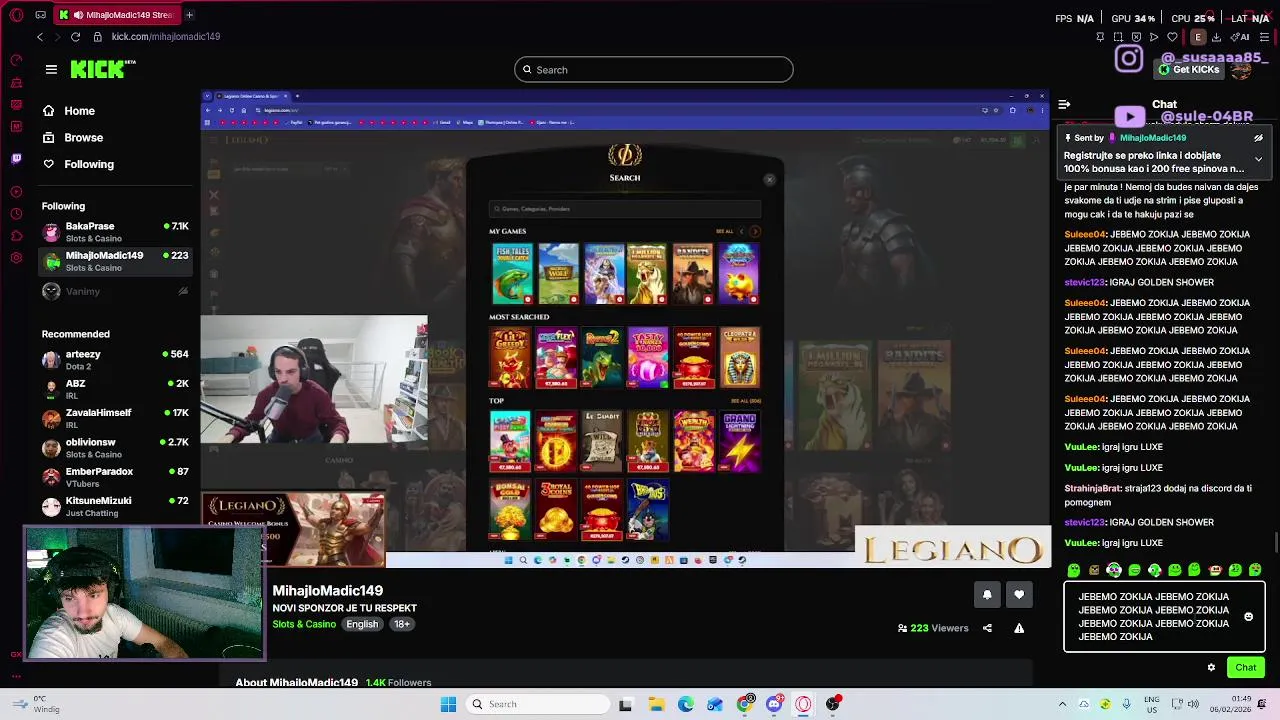Insert the first green emote
The height and width of the screenshot is (720, 1280).
[1073, 570]
